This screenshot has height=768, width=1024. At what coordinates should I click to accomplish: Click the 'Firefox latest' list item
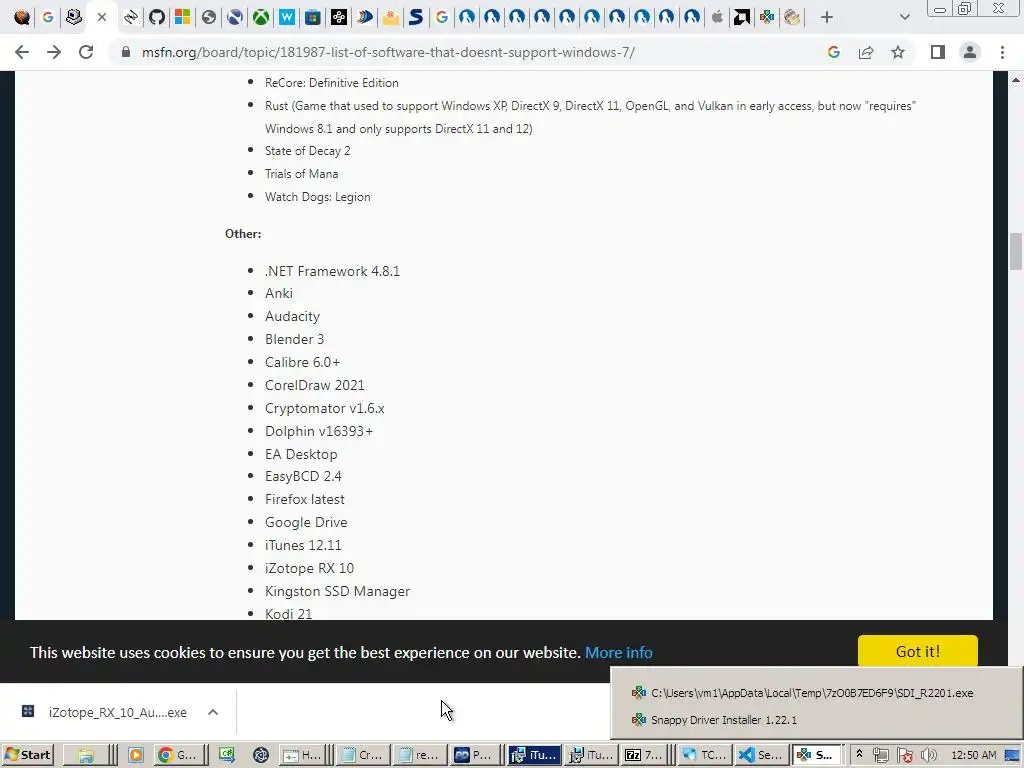305,499
